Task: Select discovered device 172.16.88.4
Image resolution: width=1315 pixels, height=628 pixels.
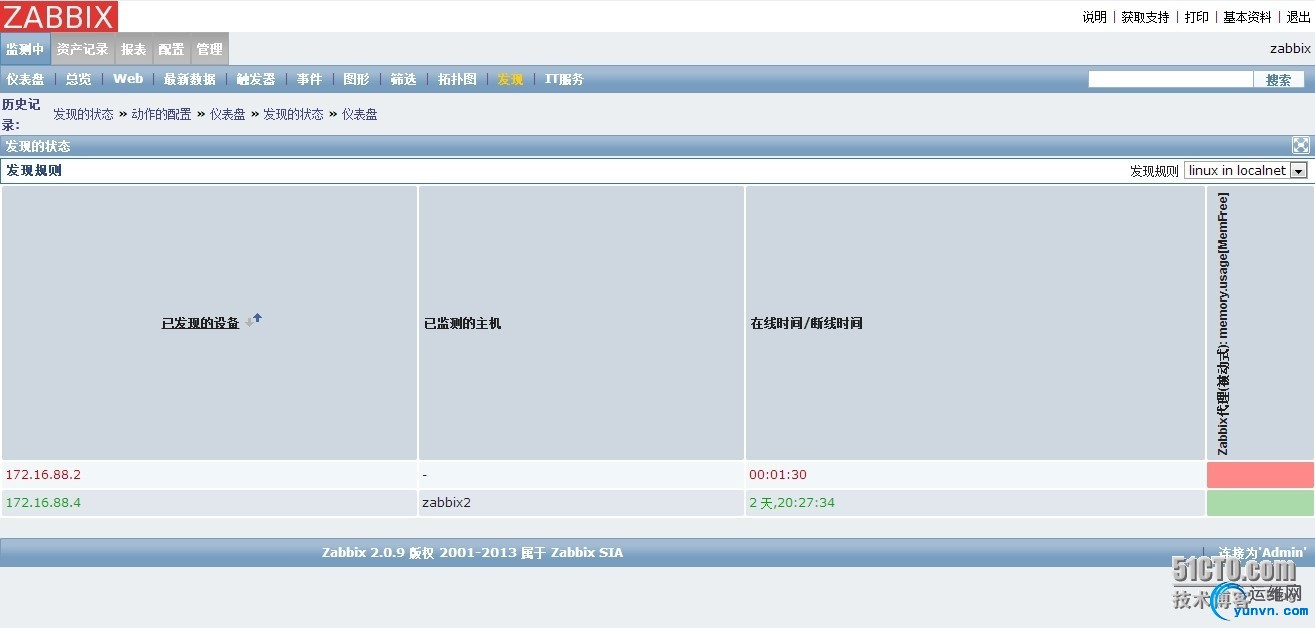Action: [x=43, y=503]
